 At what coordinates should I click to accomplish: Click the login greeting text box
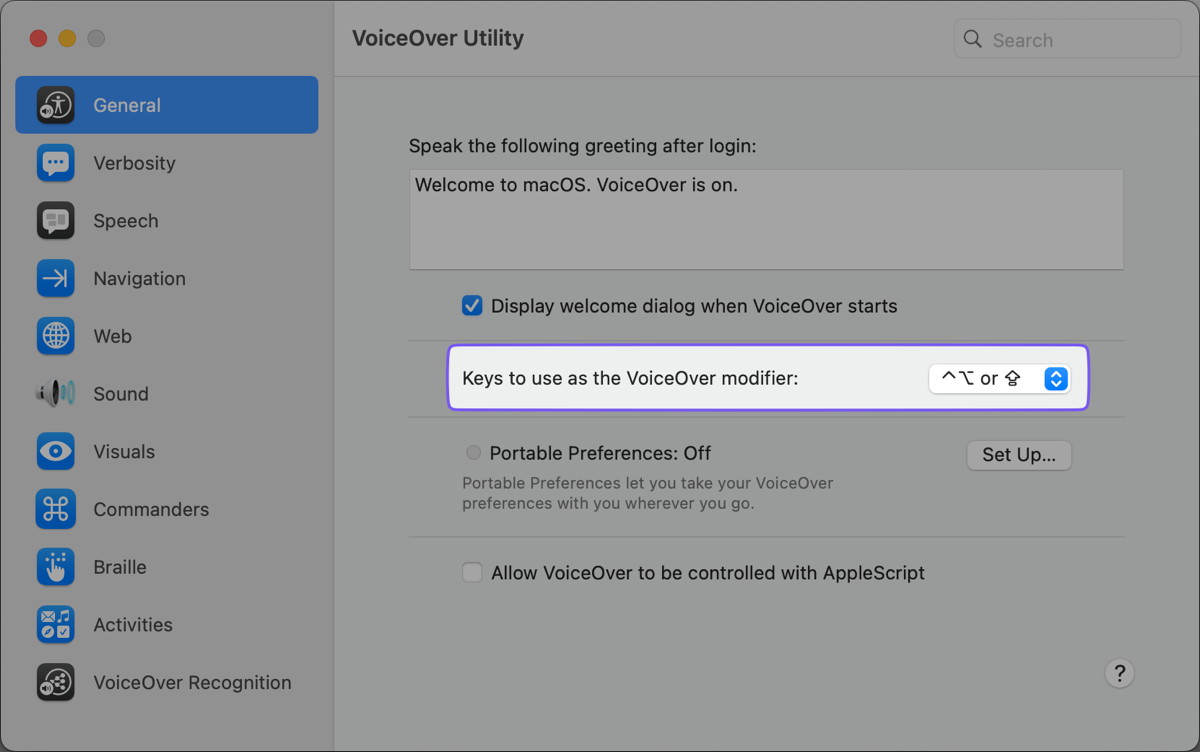click(766, 219)
